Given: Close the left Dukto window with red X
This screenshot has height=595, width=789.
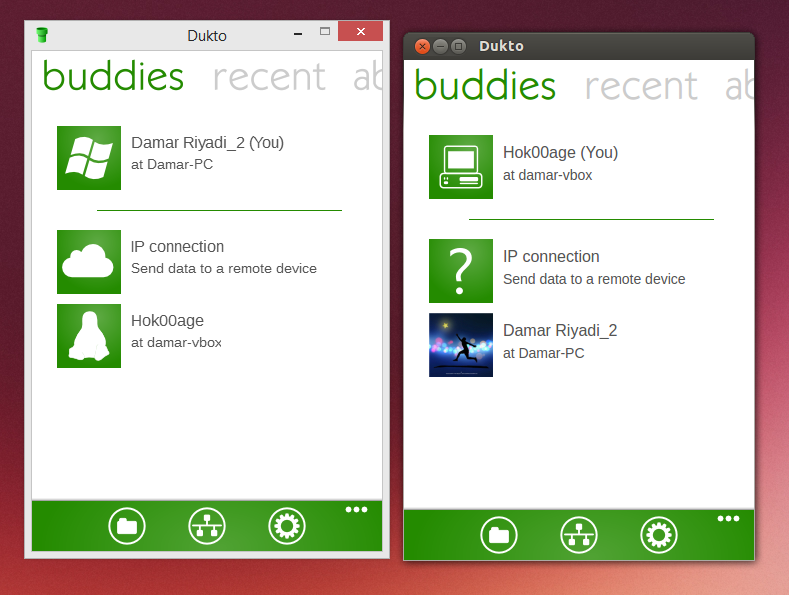Looking at the screenshot, I should coord(360,31).
